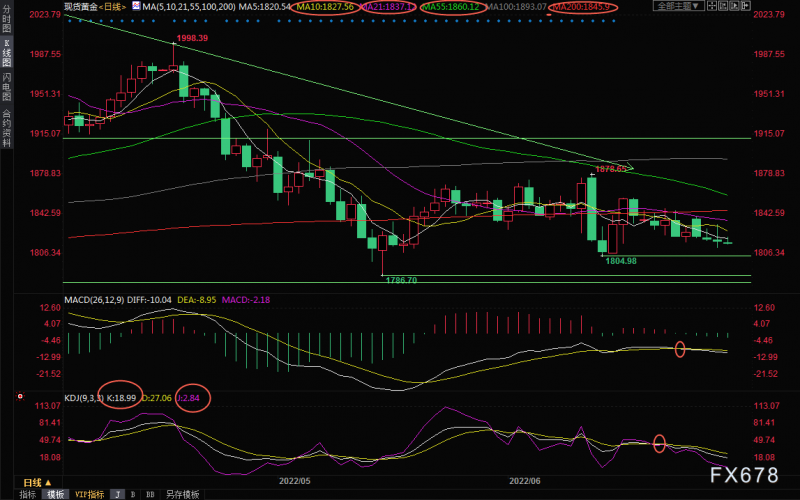Image resolution: width=800 pixels, height=500 pixels.
Task: Open the 合约资料 sidebar view
Action: (x=6, y=128)
